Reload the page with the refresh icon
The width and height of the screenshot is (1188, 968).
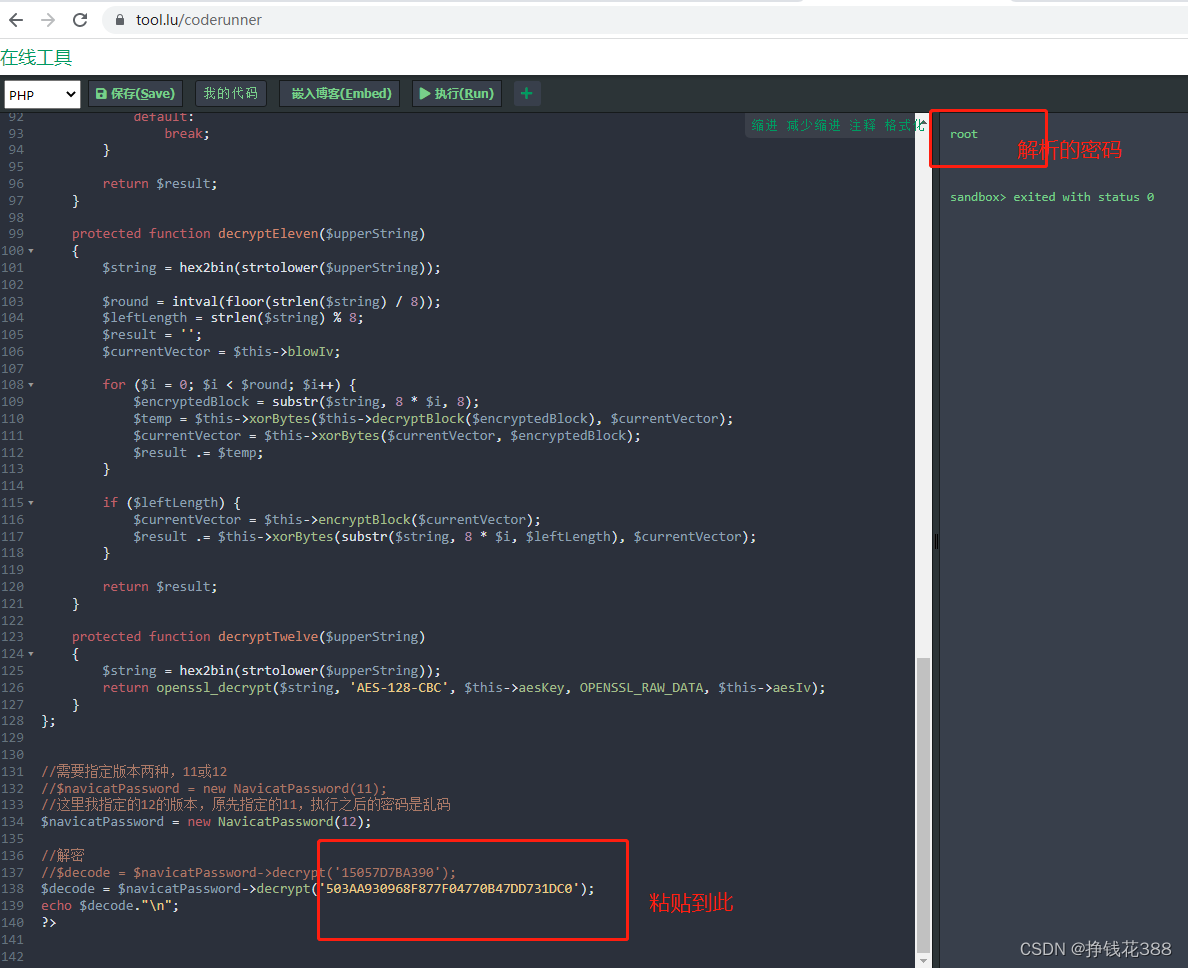[x=80, y=20]
